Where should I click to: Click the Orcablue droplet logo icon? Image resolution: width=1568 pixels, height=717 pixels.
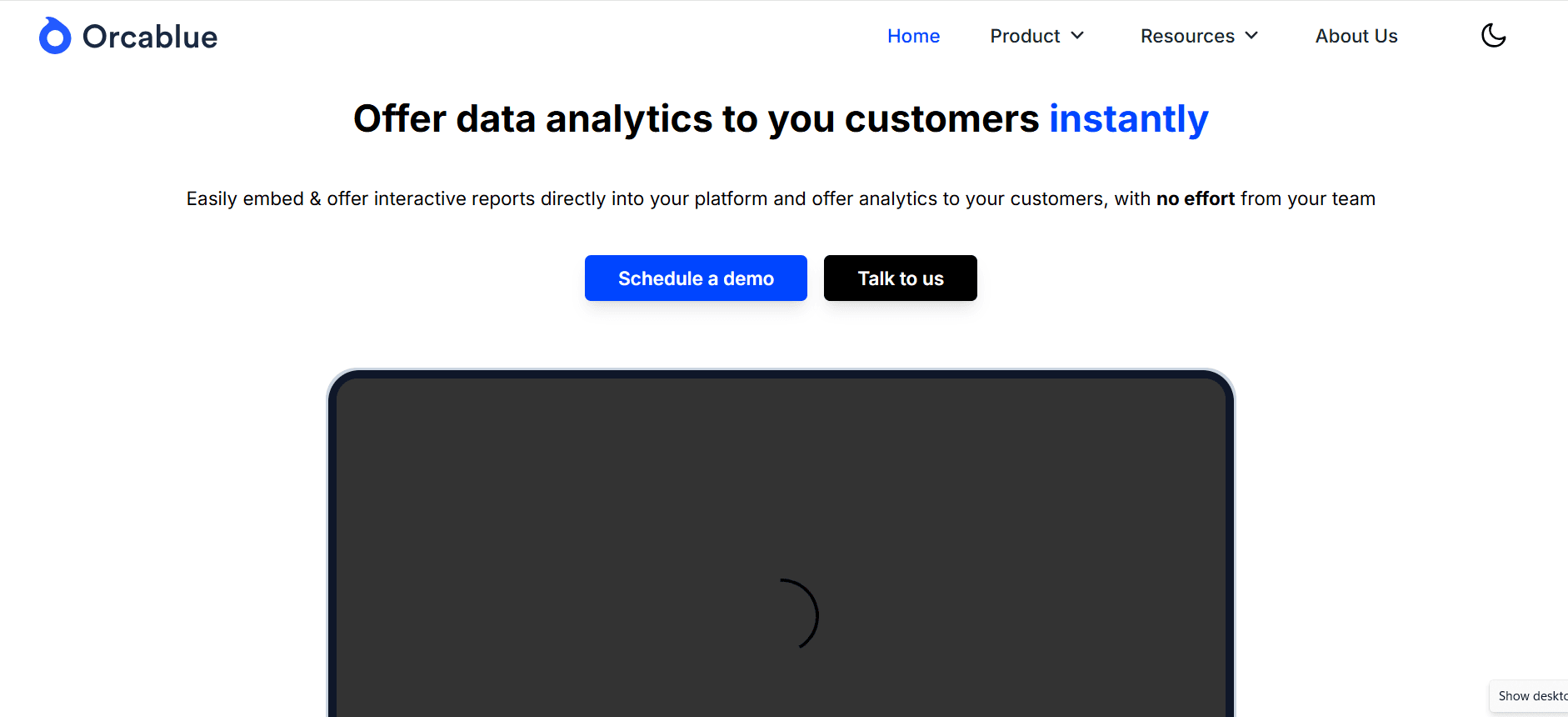[55, 37]
